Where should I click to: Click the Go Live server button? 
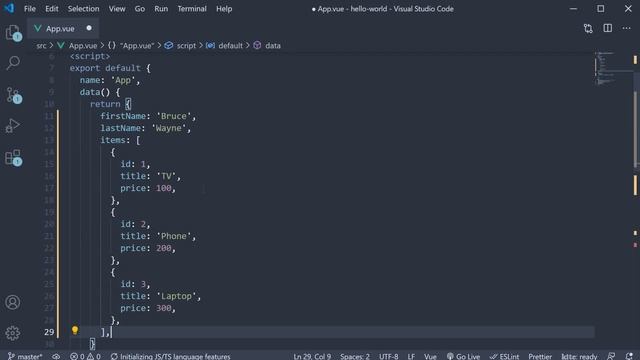[x=463, y=356]
